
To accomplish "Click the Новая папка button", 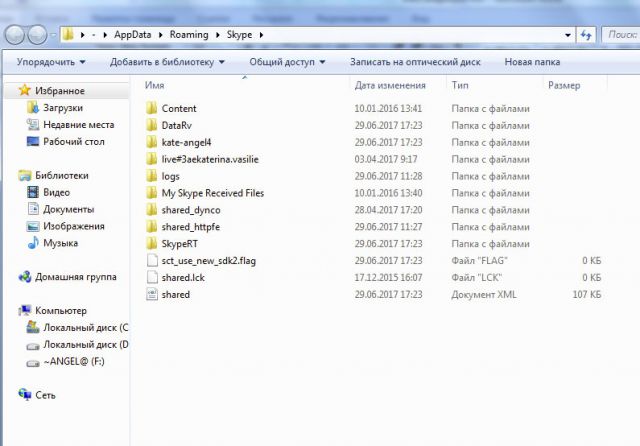I will click(532, 62).
